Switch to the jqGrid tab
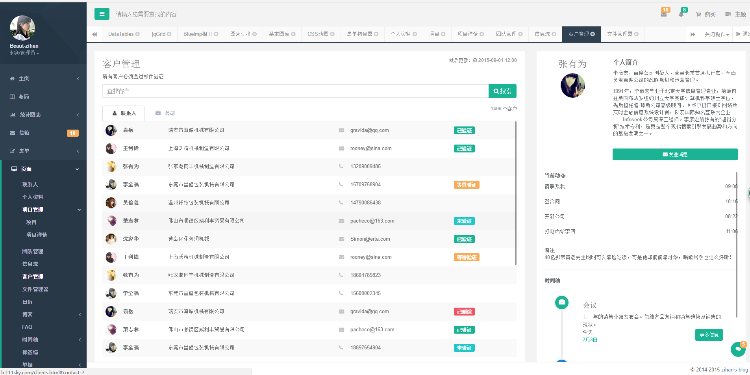 [161, 34]
